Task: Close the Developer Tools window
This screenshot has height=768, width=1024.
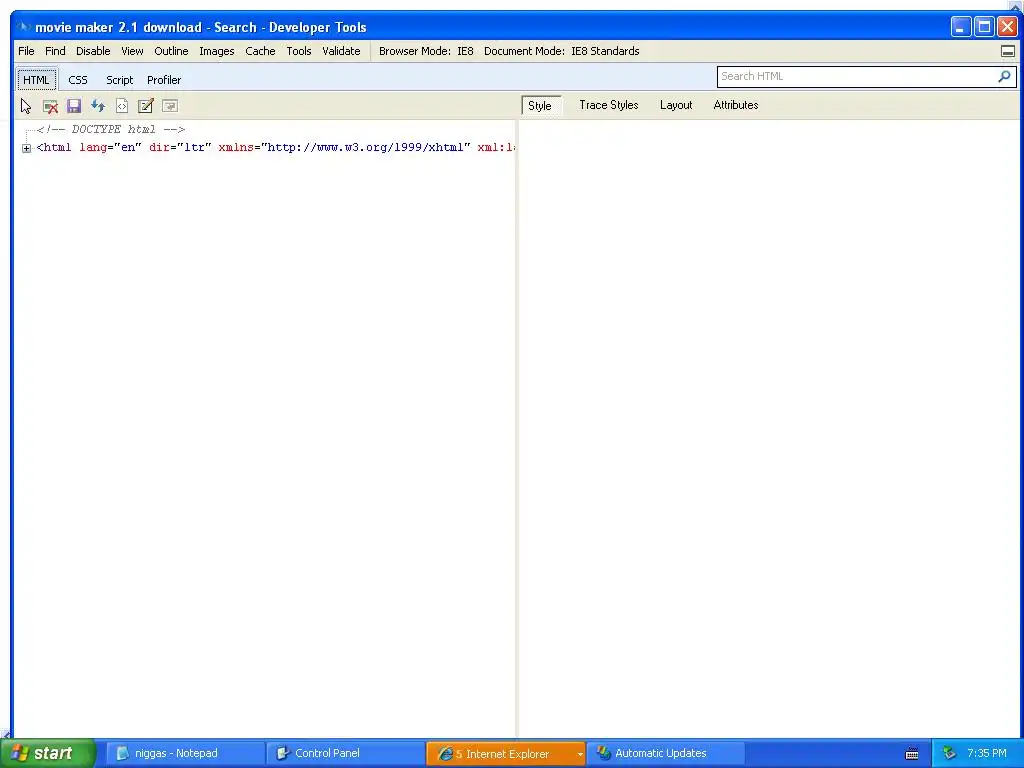Action: [1008, 27]
